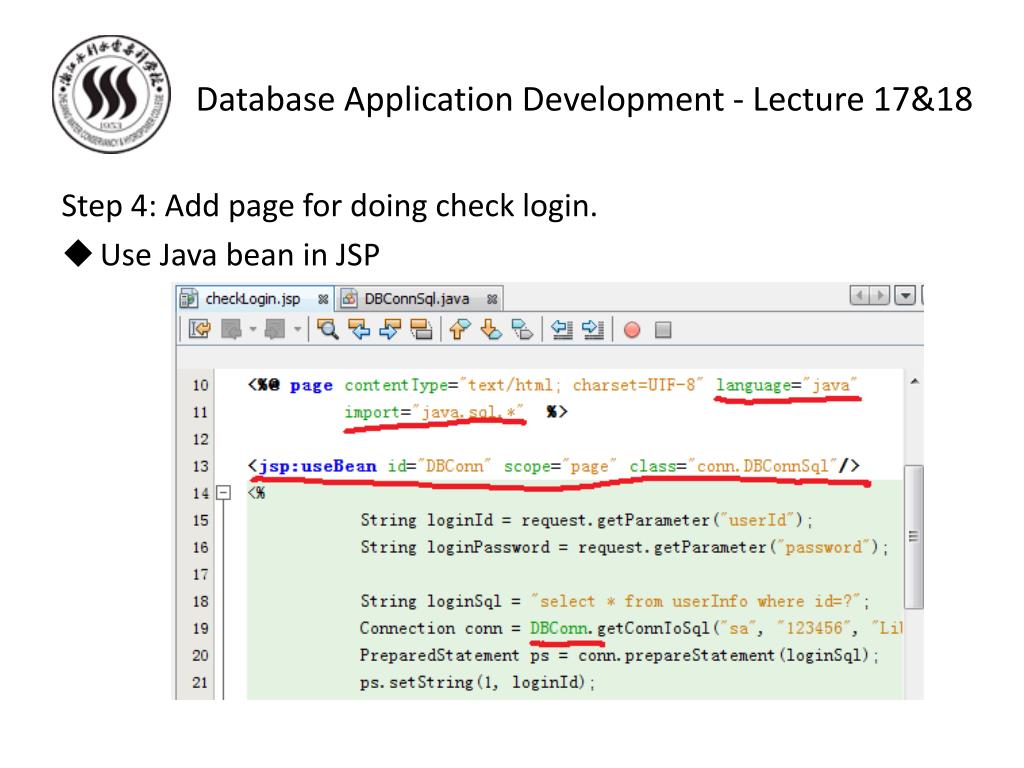The image size is (1024, 768).
Task: Click Toggle Bookmark icon
Action: point(522,329)
